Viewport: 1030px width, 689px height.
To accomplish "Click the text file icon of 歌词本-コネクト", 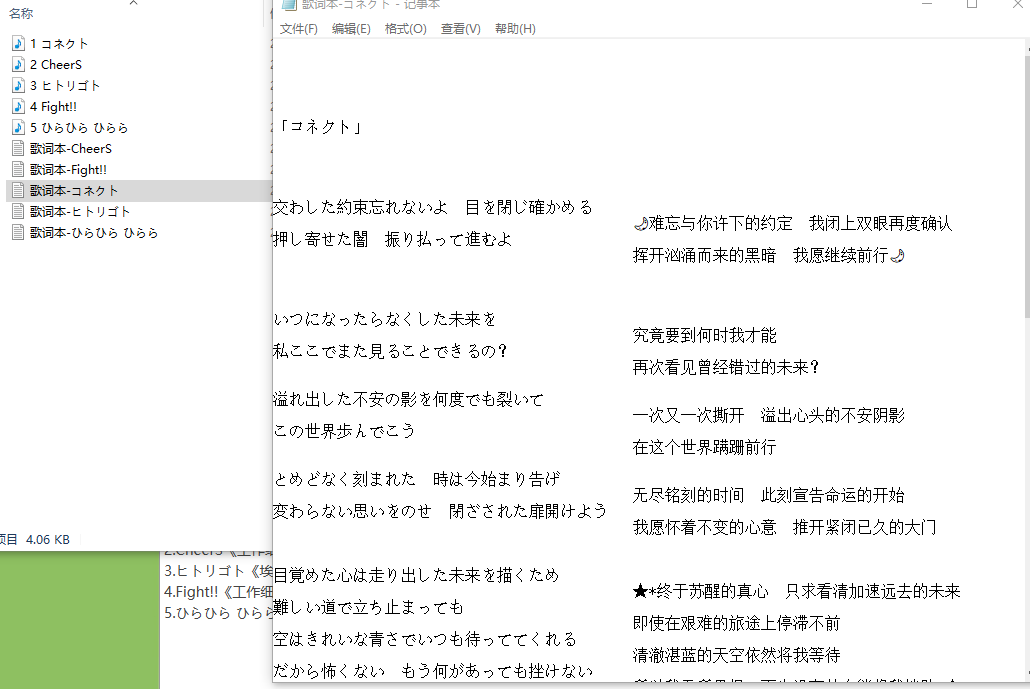I will (x=18, y=190).
